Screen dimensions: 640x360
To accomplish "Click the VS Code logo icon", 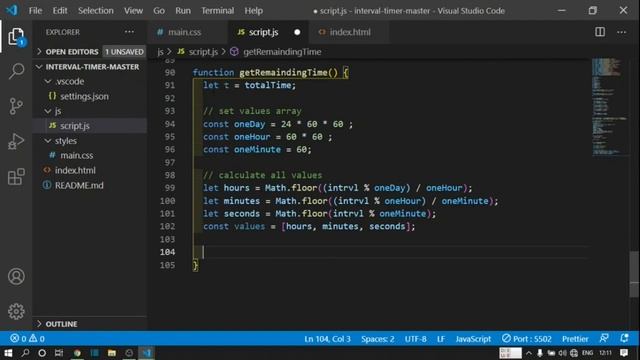I will click(x=12, y=10).
